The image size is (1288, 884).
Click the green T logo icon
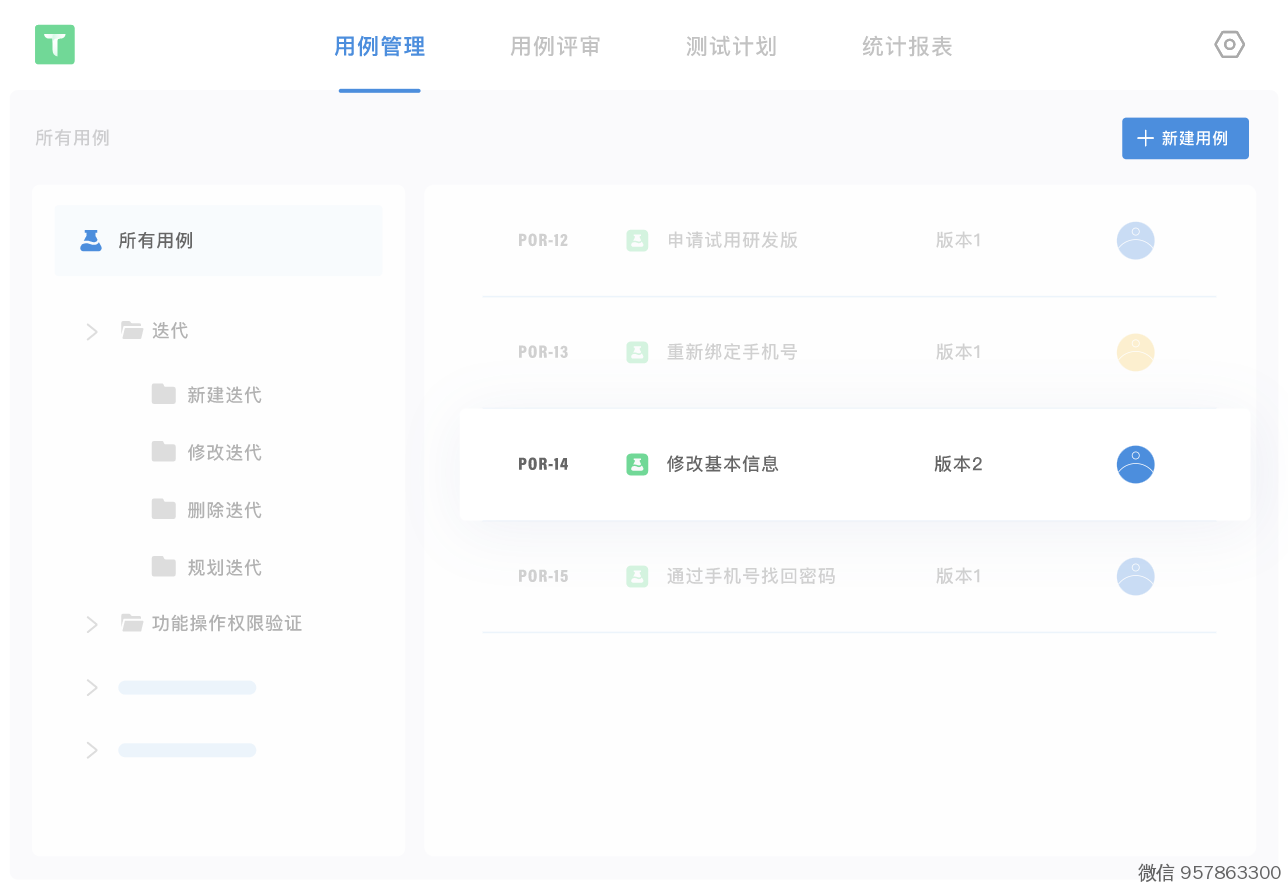[55, 45]
